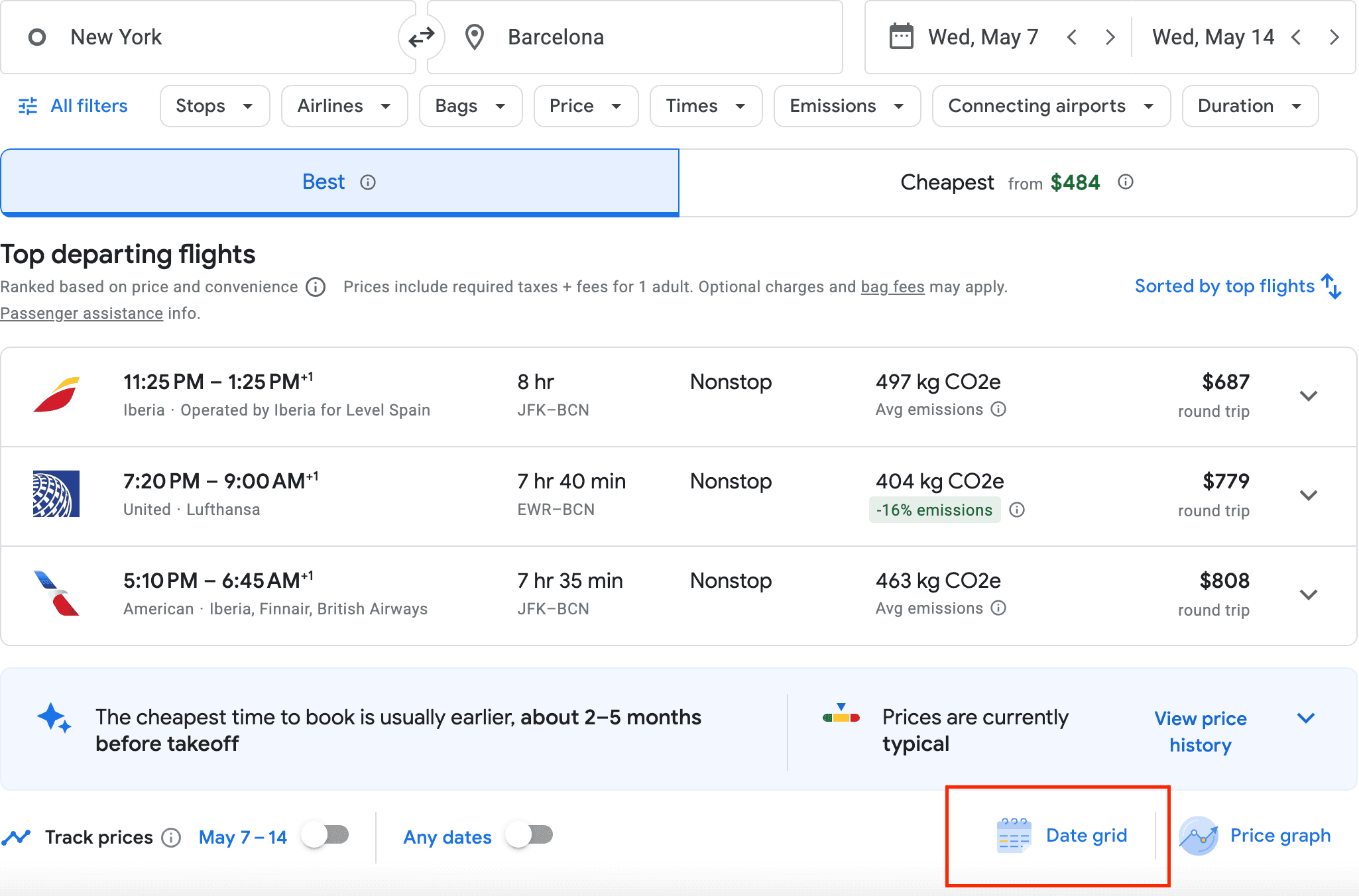1359x896 pixels.
Task: Enable price tracking for May 7–14
Action: tap(325, 835)
